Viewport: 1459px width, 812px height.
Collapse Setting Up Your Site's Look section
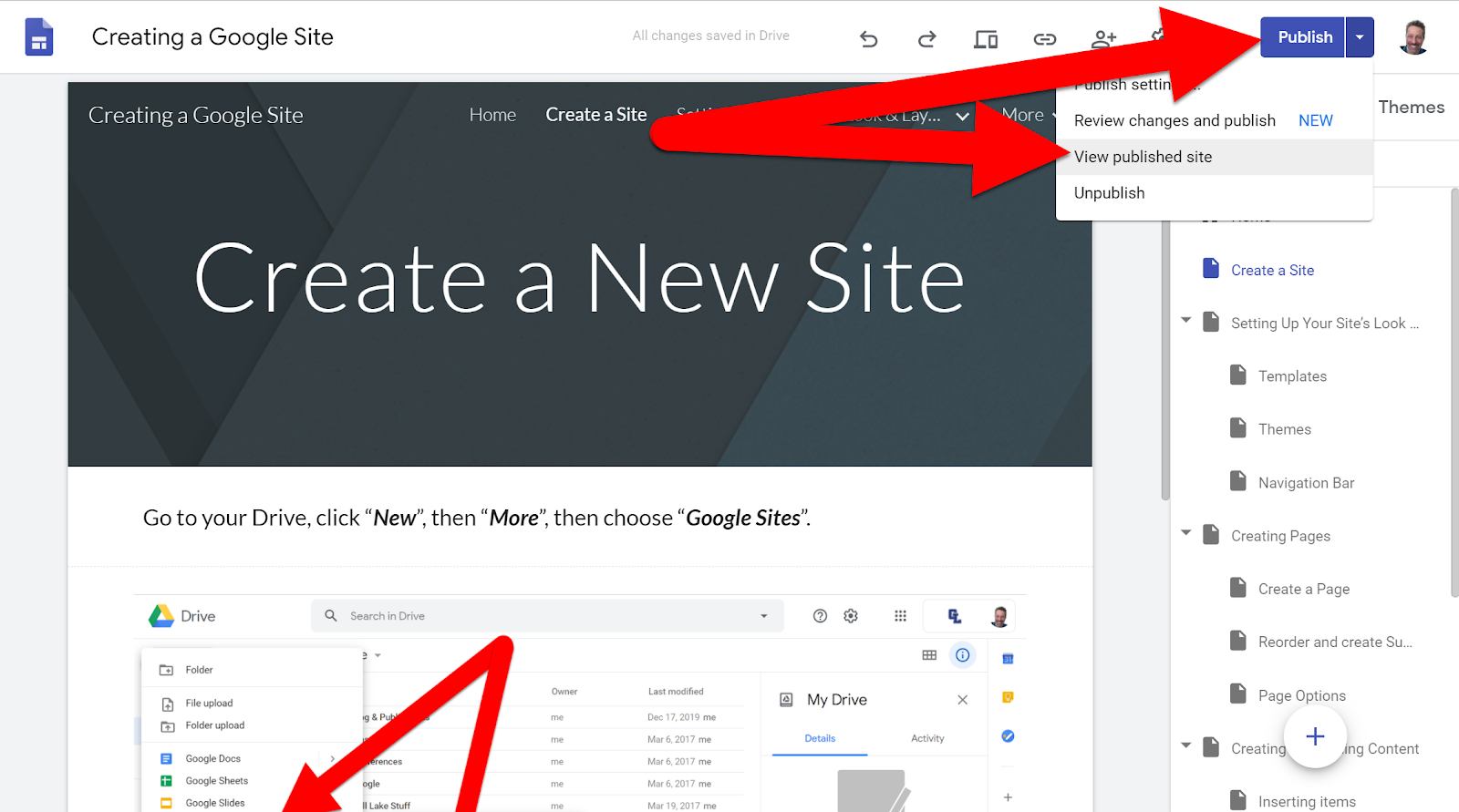click(1185, 320)
